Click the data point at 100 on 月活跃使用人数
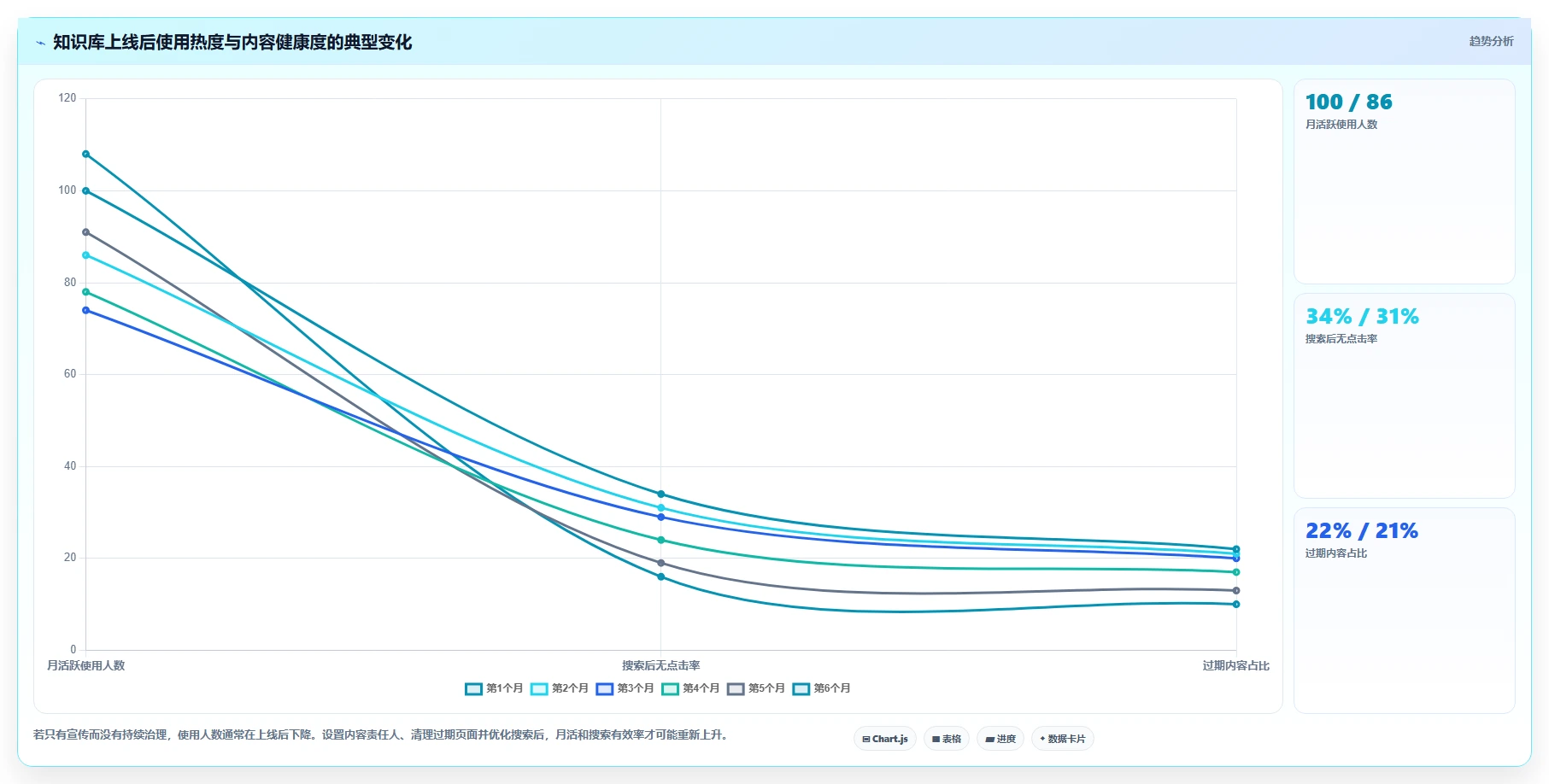 86,191
